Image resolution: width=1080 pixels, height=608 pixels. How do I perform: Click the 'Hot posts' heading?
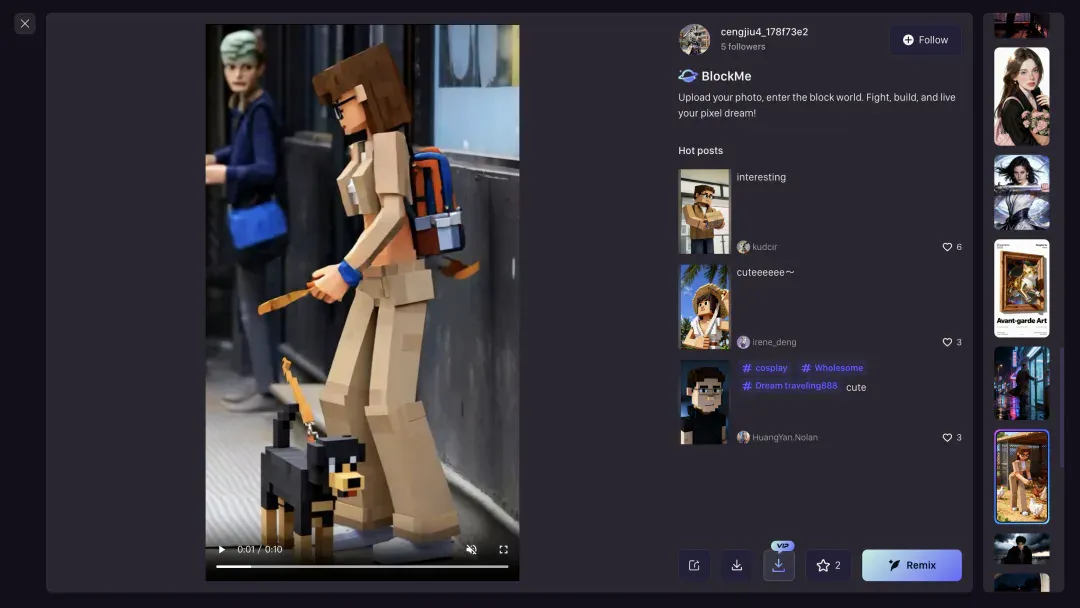click(700, 151)
